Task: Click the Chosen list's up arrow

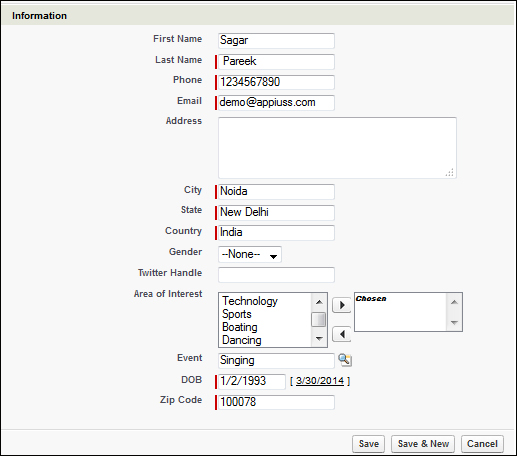Action: click(454, 302)
